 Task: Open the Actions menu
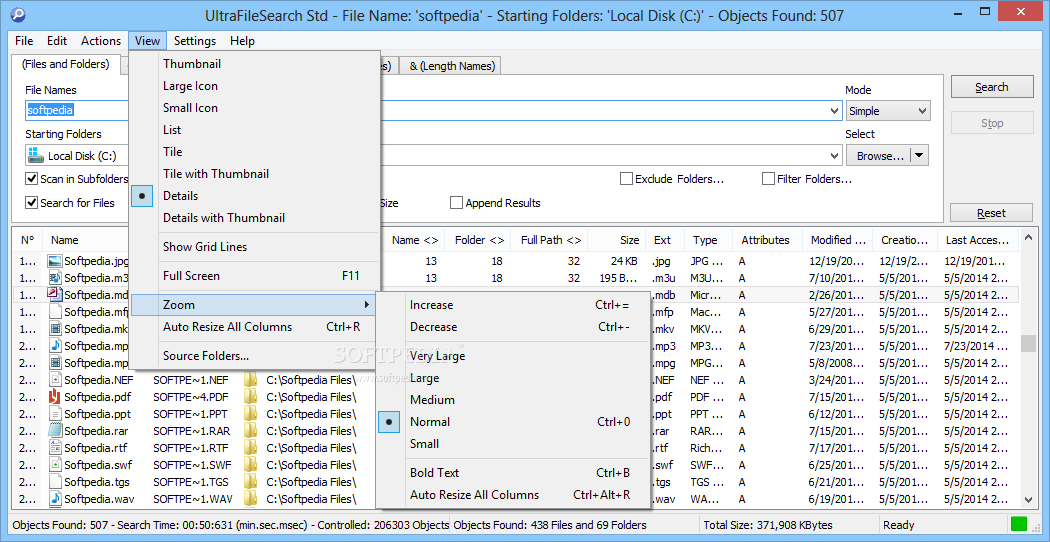(x=101, y=41)
